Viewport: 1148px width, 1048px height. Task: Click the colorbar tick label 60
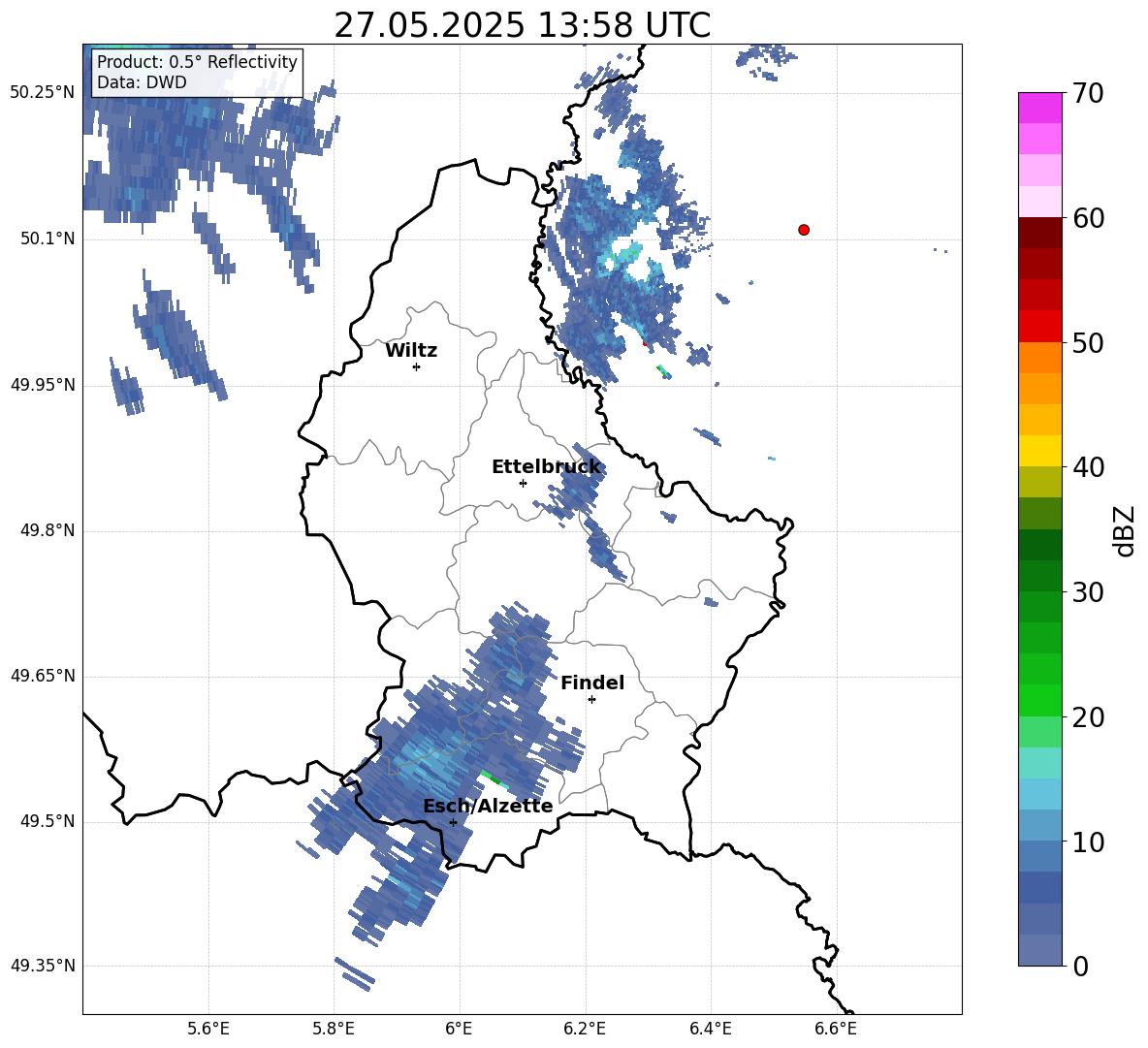[x=1088, y=218]
